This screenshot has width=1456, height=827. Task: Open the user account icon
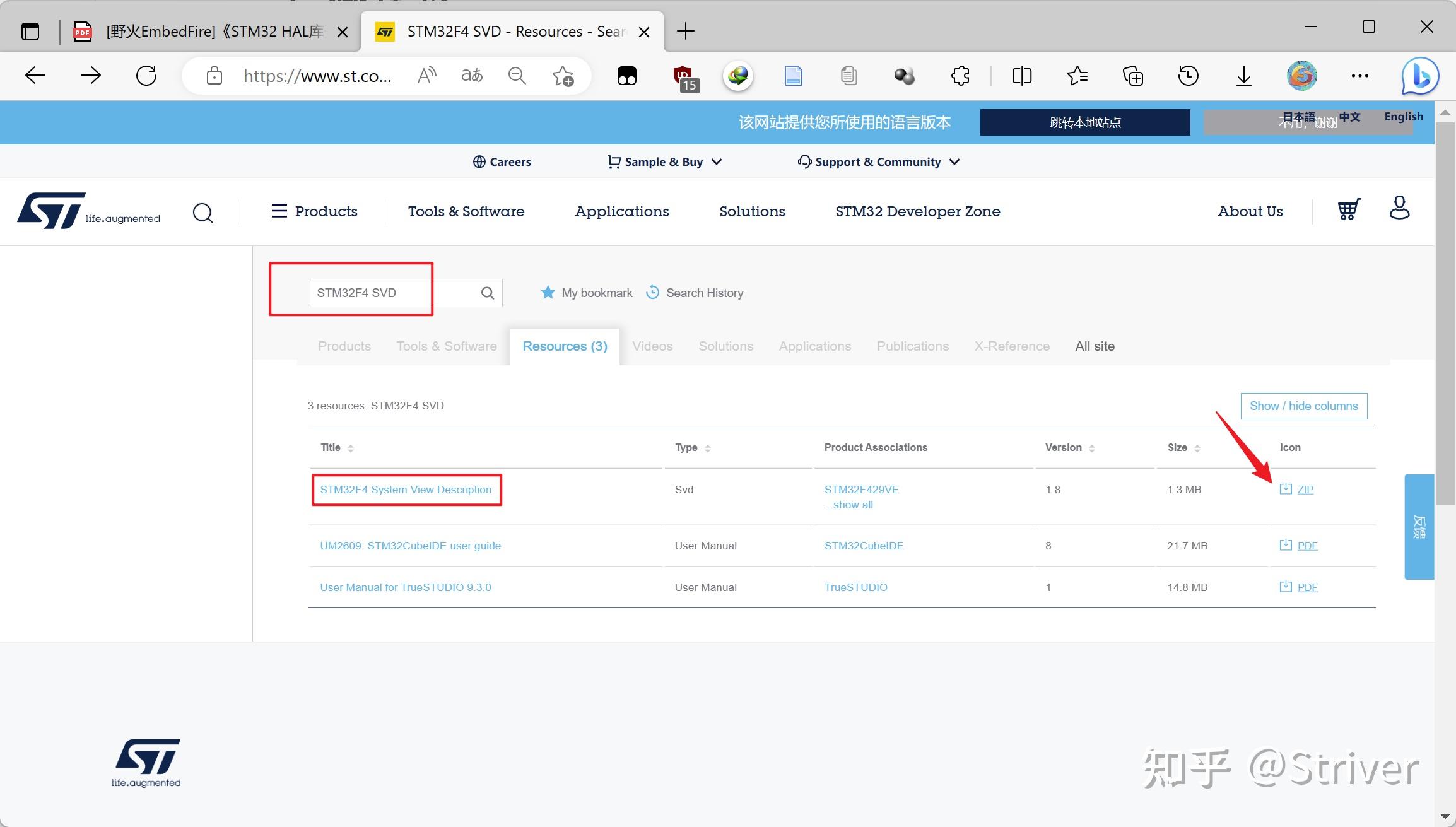[x=1399, y=208]
